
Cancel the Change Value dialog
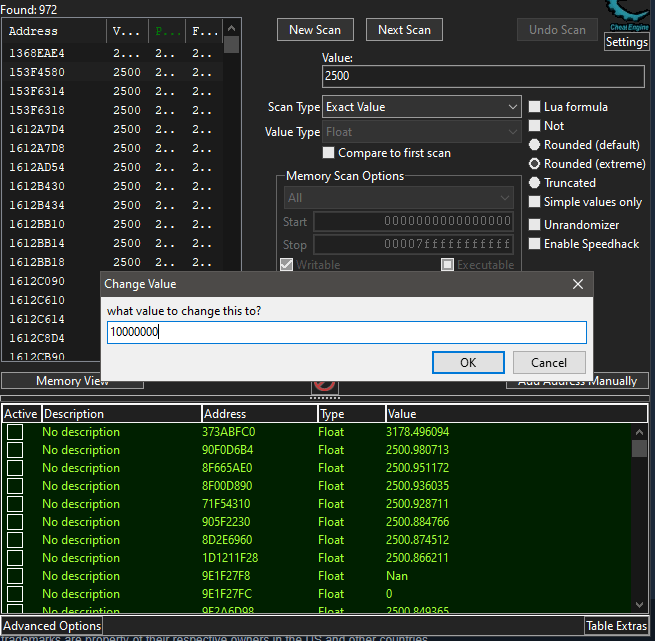coord(549,362)
